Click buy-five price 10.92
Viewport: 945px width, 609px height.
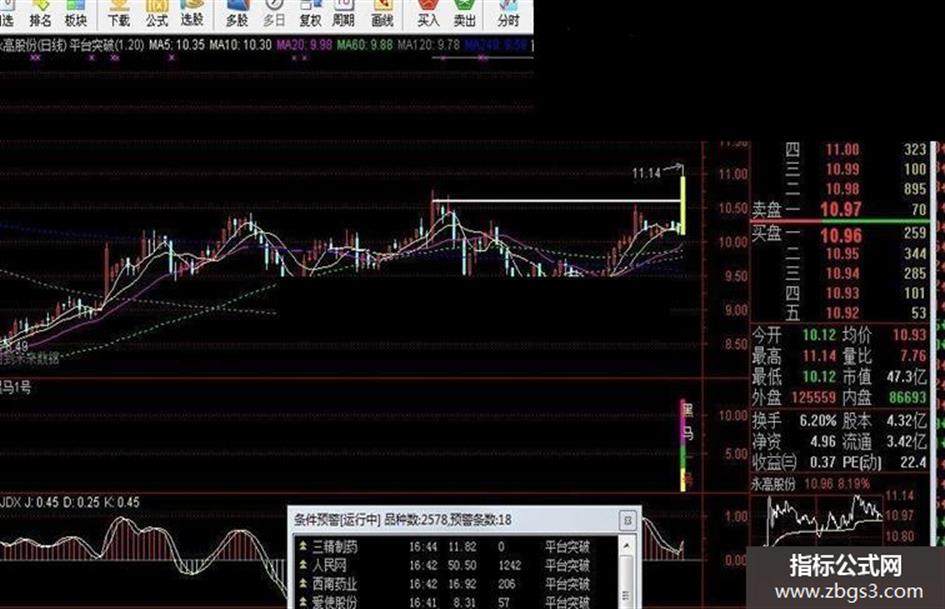point(842,313)
